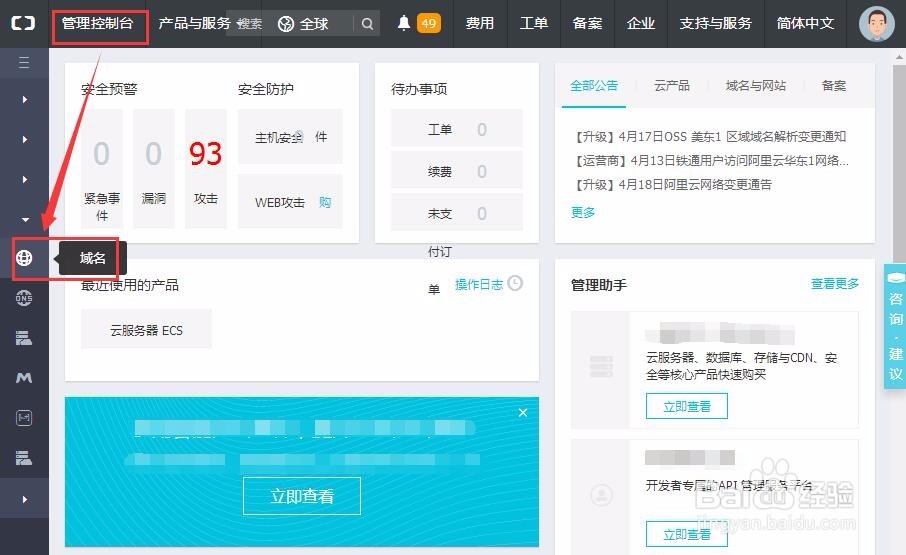Switch to the 云产品 announcements tab
The height and width of the screenshot is (555, 906).
point(671,86)
